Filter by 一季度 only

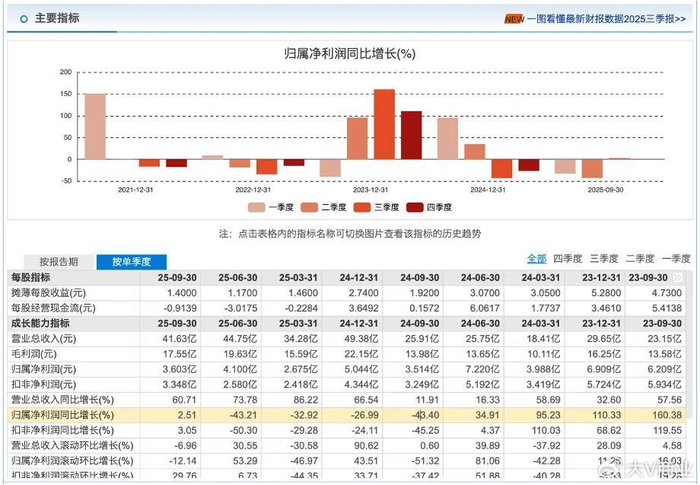pyautogui.click(x=676, y=259)
